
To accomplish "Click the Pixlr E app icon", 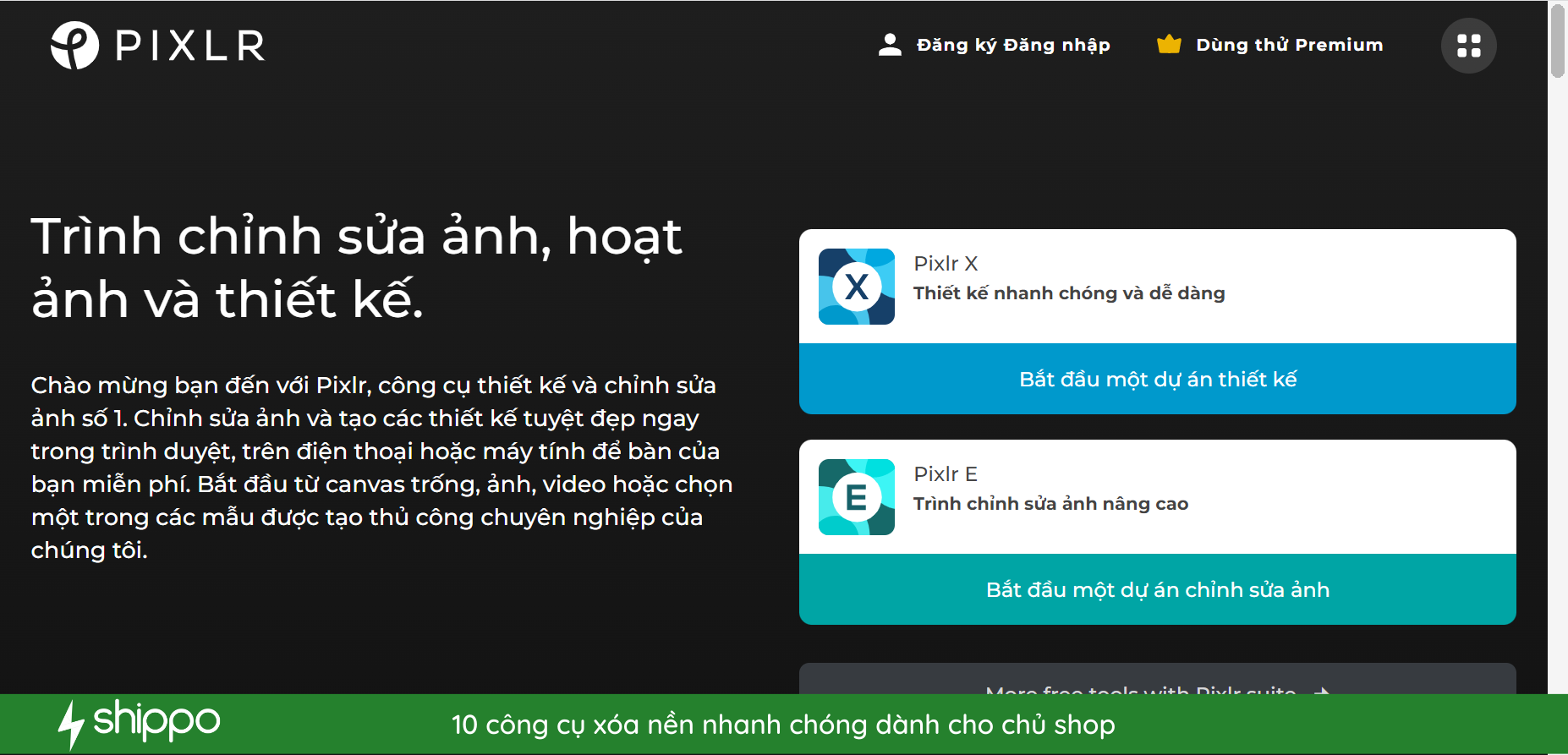I will point(857,497).
